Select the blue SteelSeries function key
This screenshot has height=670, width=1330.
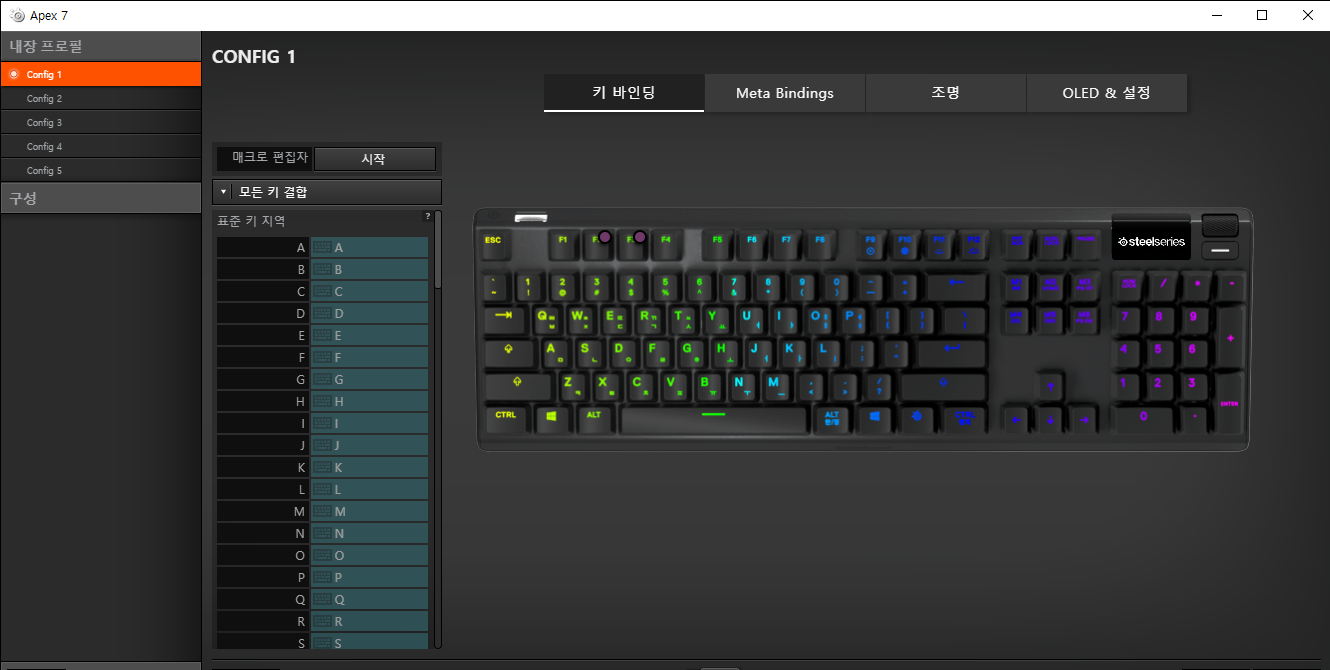click(x=917, y=417)
